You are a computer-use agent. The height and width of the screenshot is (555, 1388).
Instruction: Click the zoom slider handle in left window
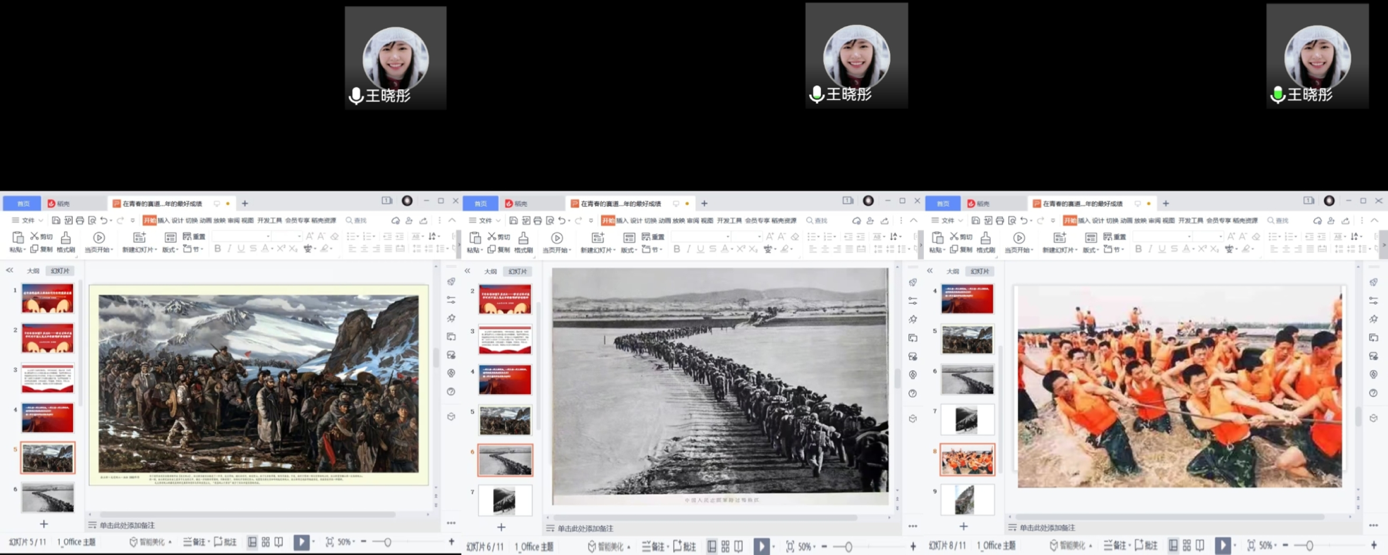point(387,542)
